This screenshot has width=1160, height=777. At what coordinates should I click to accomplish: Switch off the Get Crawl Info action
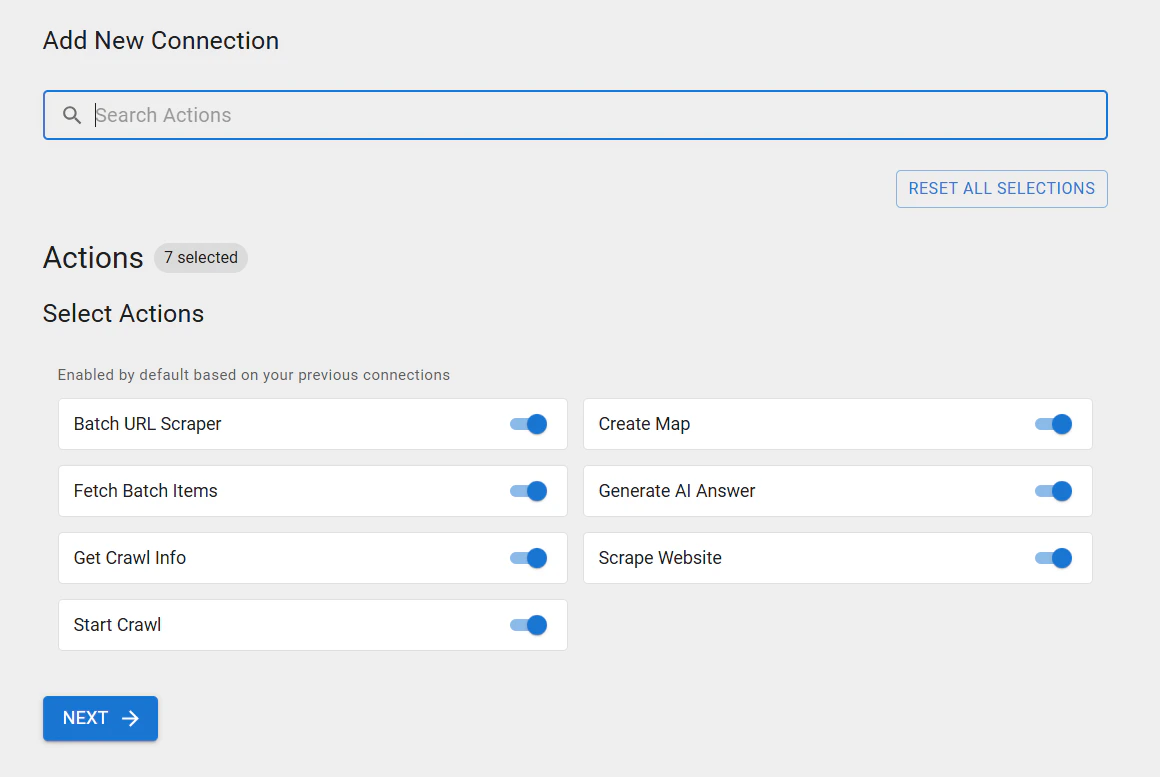coord(527,558)
